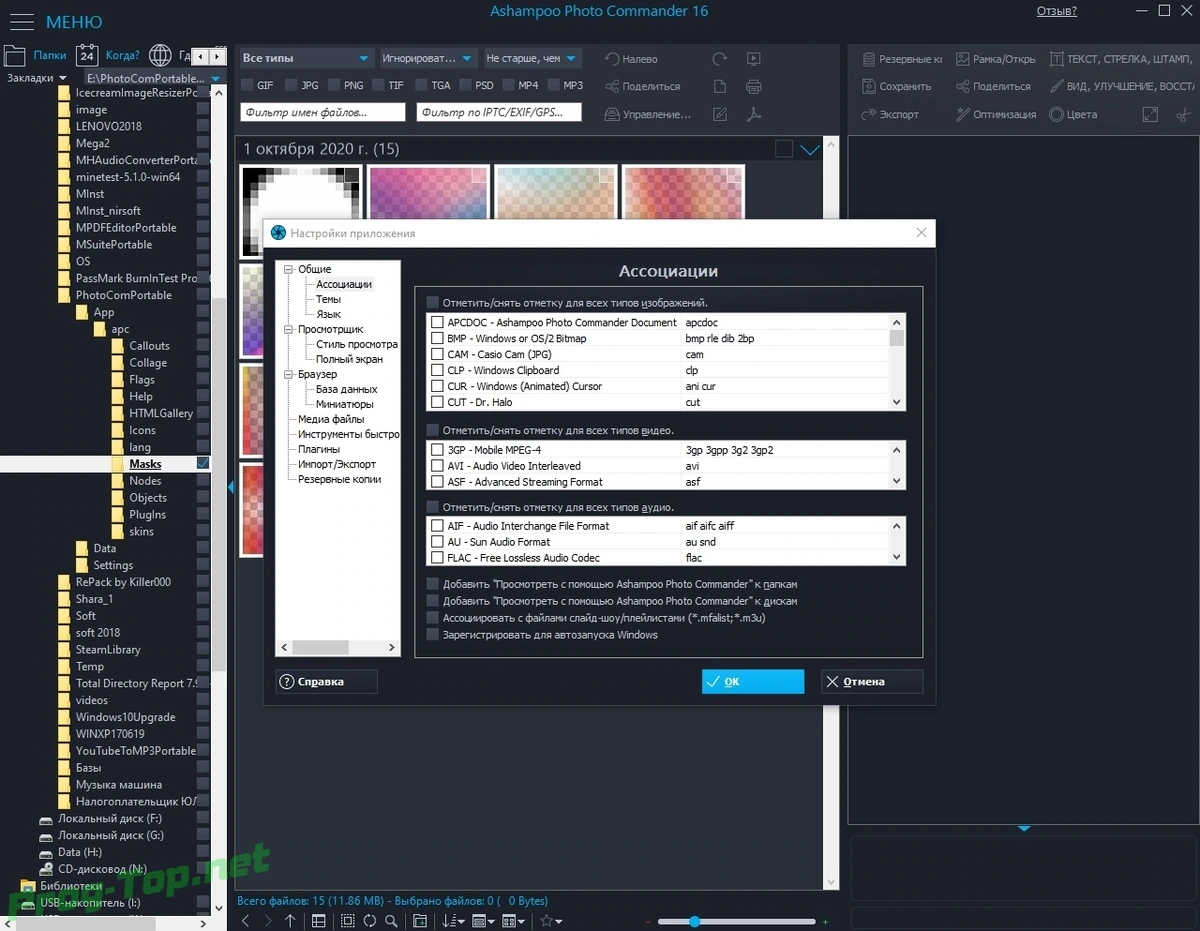Click the edit pencil icon in toolbar
Image resolution: width=1200 pixels, height=931 pixels.
coord(720,115)
